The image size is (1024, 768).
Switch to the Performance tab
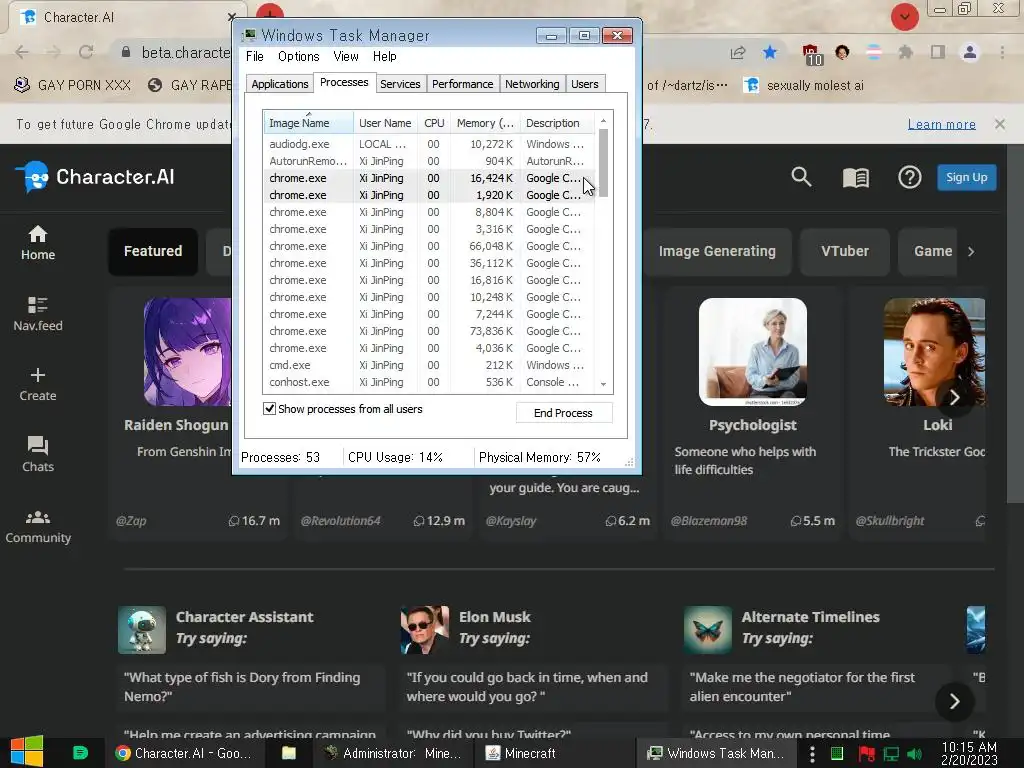[x=462, y=84]
